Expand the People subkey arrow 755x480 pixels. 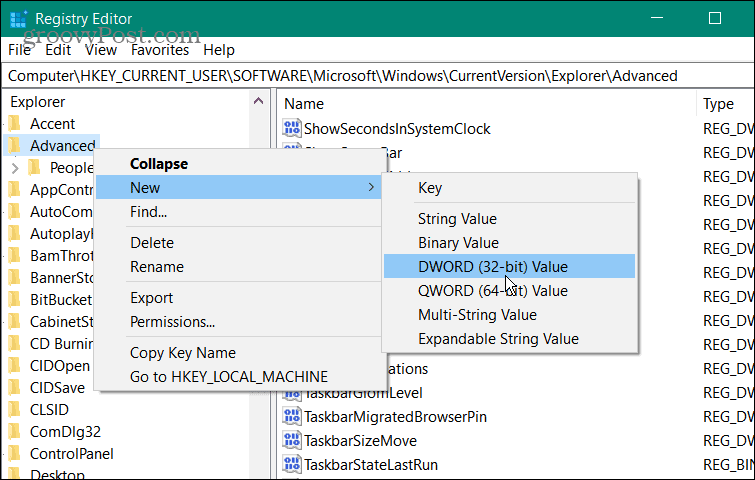[x=15, y=168]
